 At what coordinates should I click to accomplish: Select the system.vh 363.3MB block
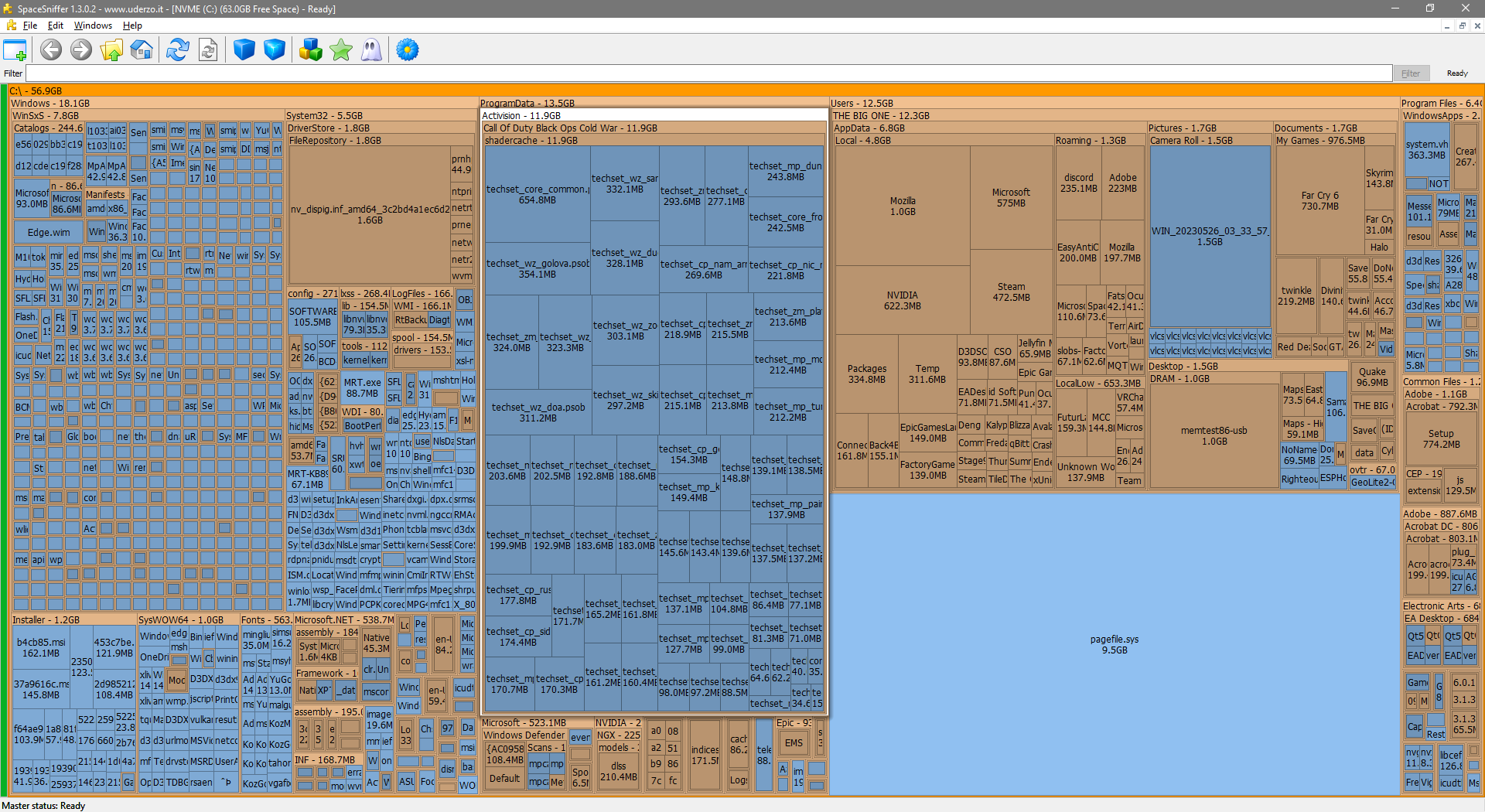coord(1426,149)
